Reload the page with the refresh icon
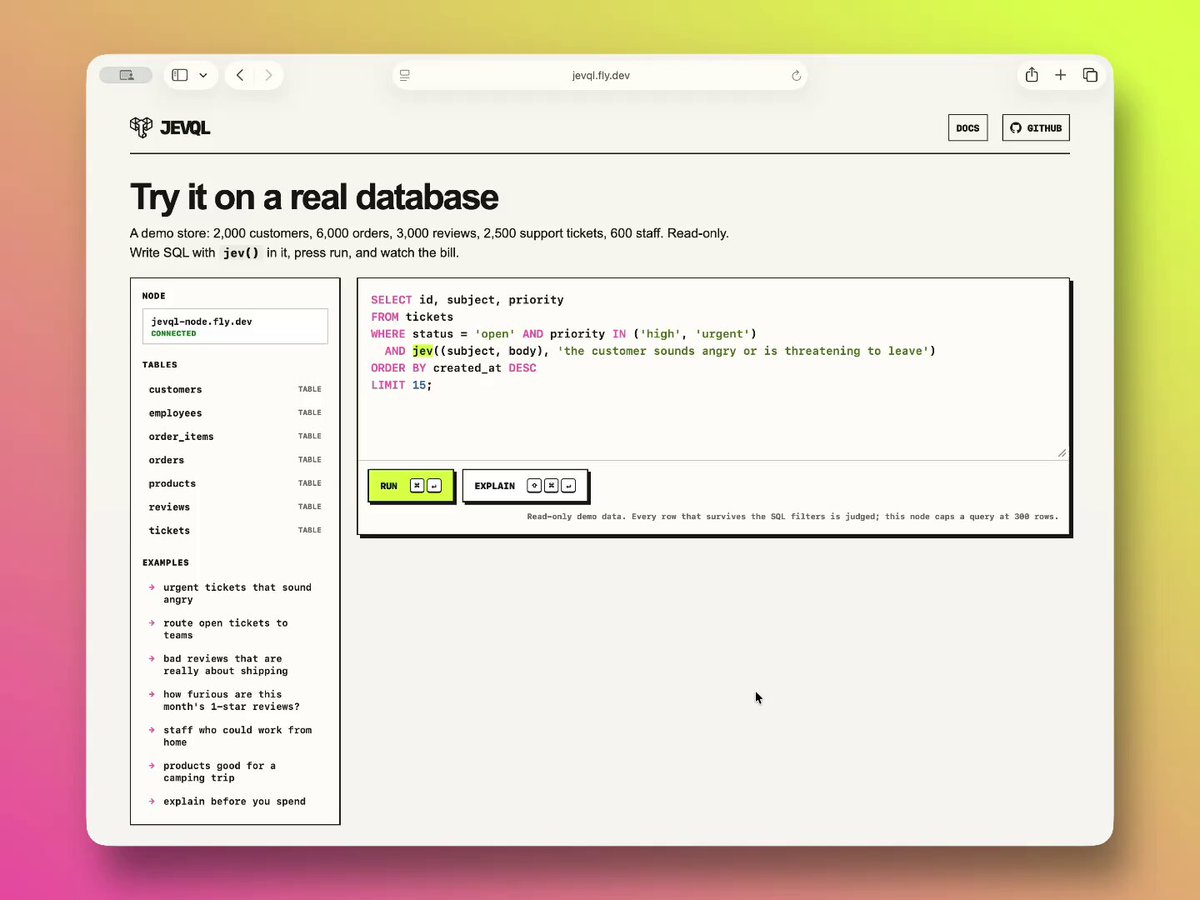 click(x=796, y=75)
